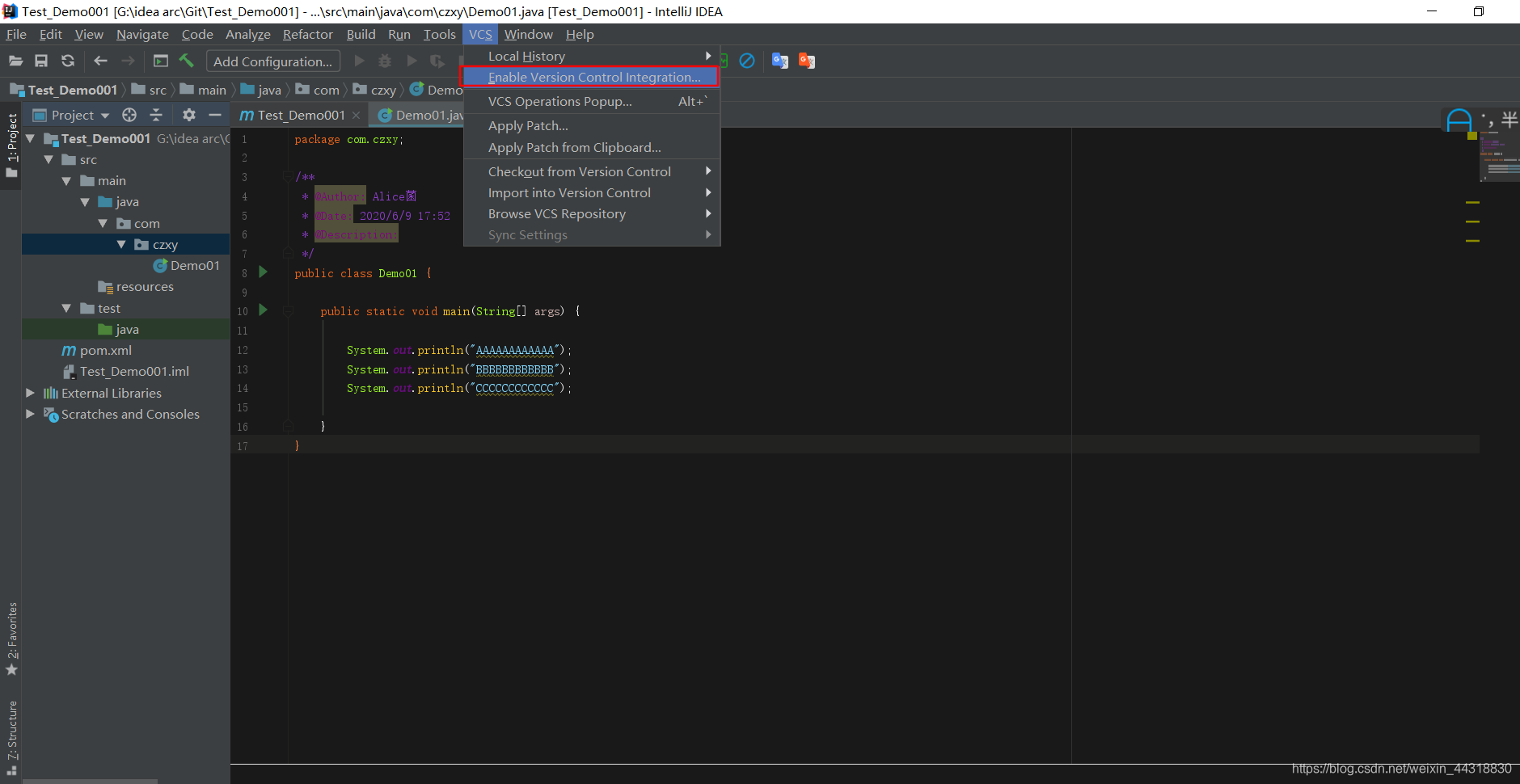Viewport: 1520px width, 784px height.
Task: Open the 2: Favorites side tool tab
Action: (11, 639)
